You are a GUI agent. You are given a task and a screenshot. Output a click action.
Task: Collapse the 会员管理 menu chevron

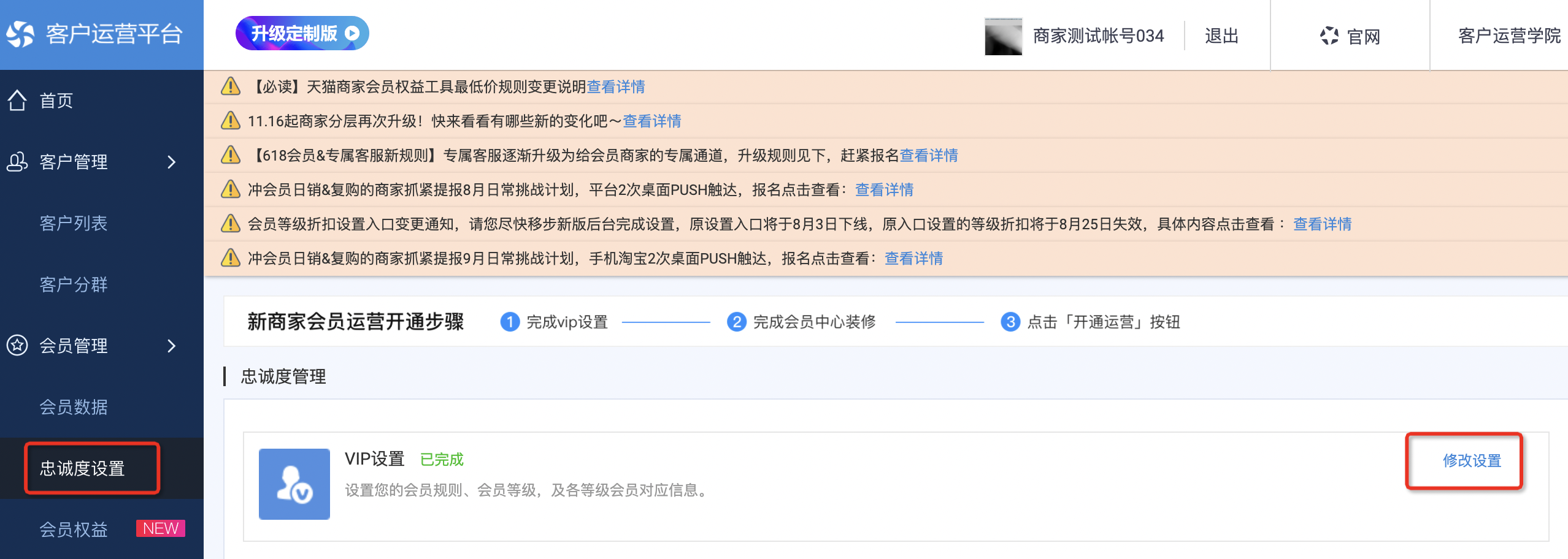coord(172,346)
